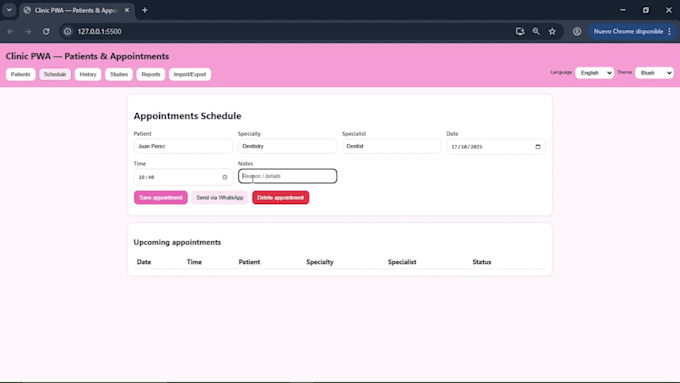Click the Status column header
The height and width of the screenshot is (383, 680).
click(482, 262)
